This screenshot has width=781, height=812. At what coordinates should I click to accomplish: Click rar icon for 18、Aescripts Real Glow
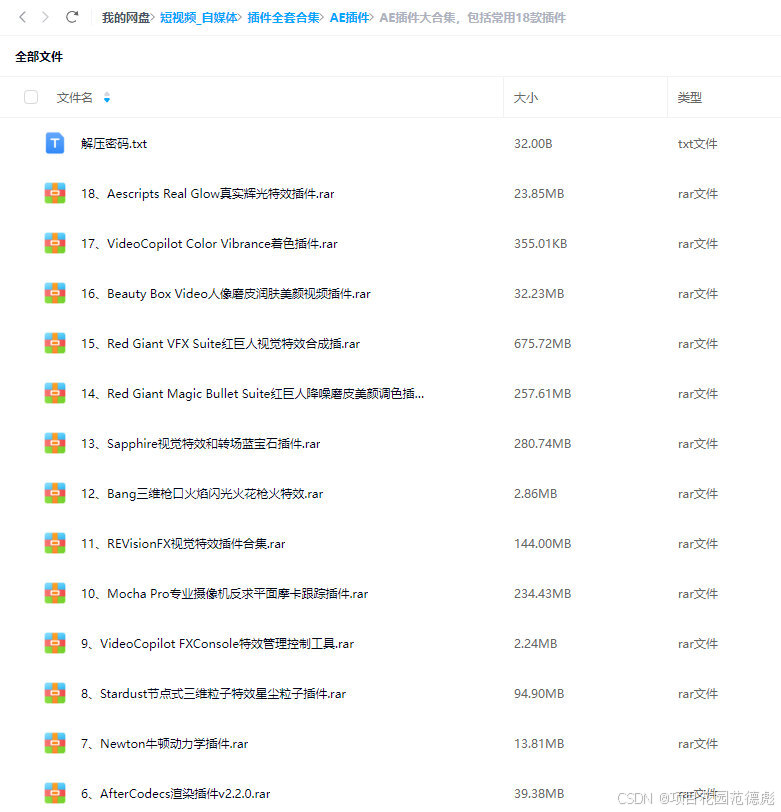point(55,193)
